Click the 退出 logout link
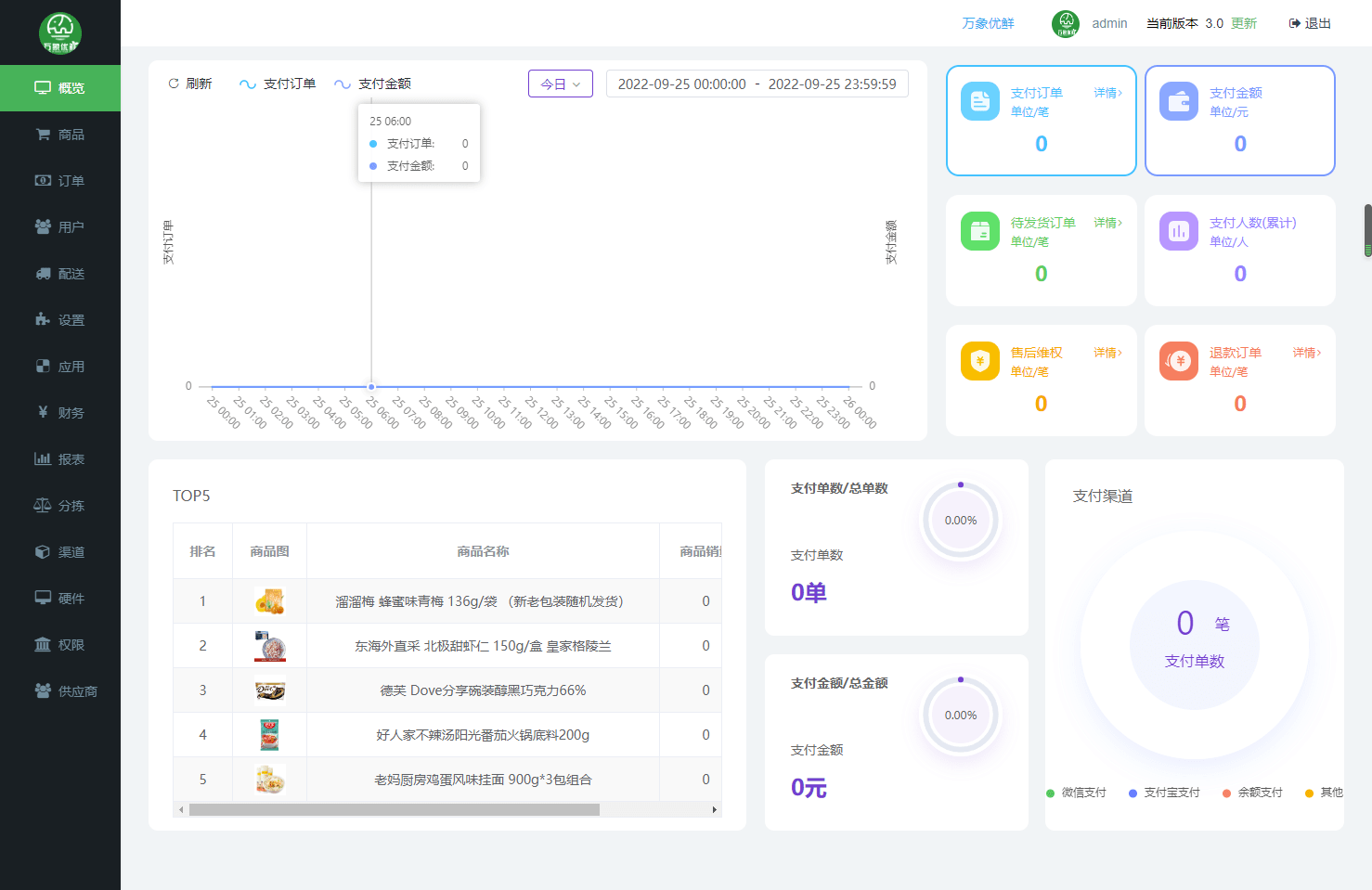Image resolution: width=1372 pixels, height=890 pixels. (x=1310, y=23)
